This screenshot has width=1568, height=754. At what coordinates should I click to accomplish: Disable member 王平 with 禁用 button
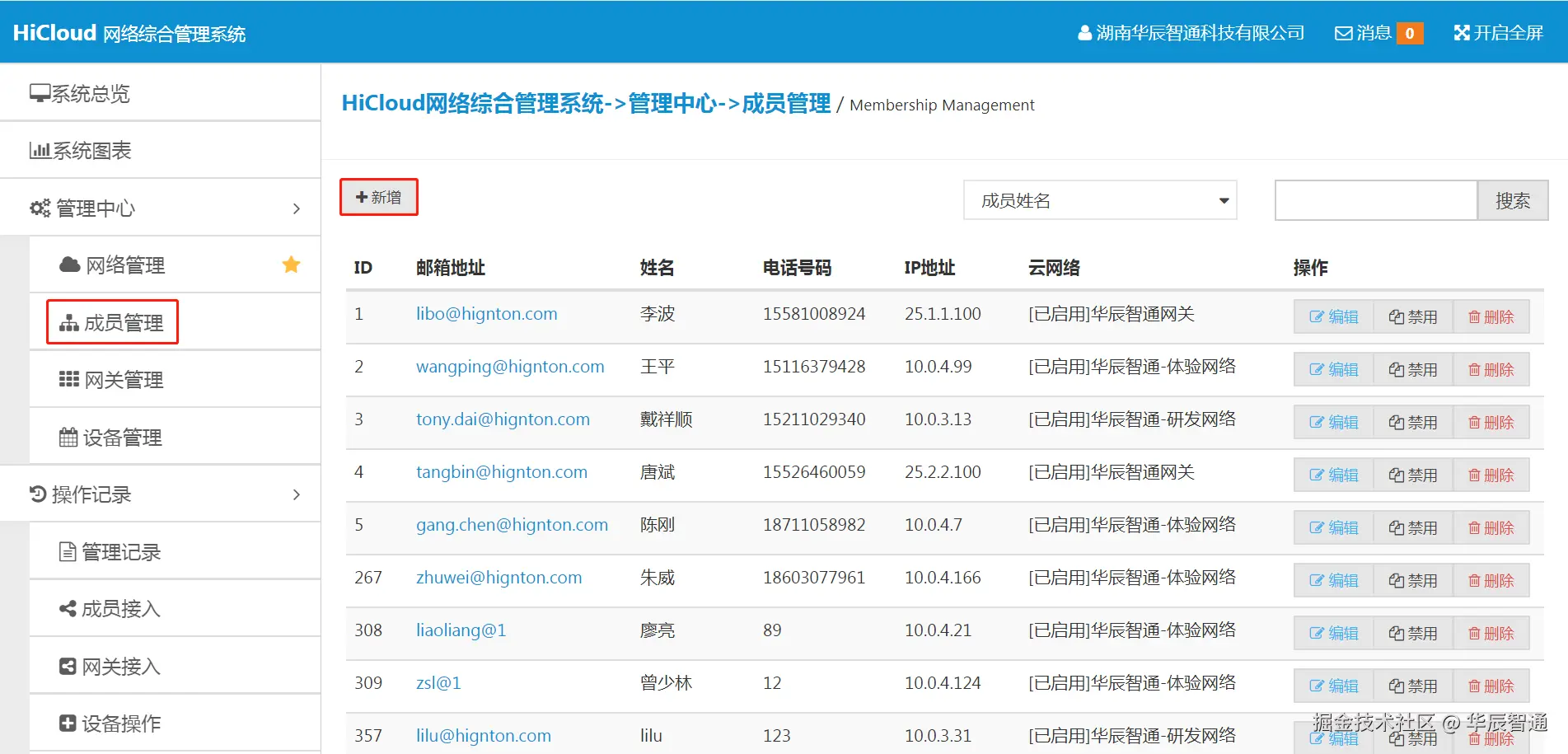(x=1412, y=369)
